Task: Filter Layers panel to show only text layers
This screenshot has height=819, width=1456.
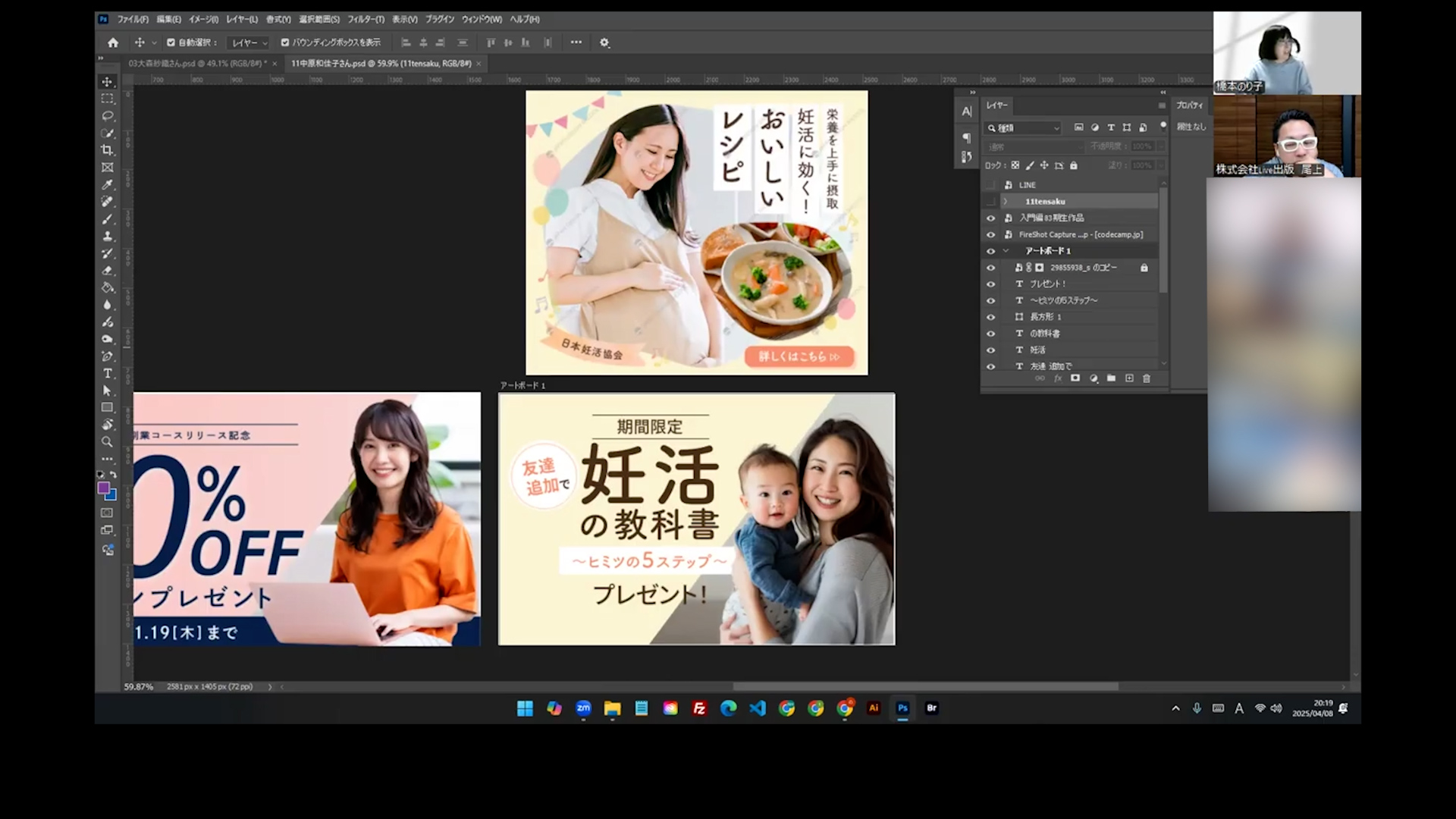Action: point(1111,128)
